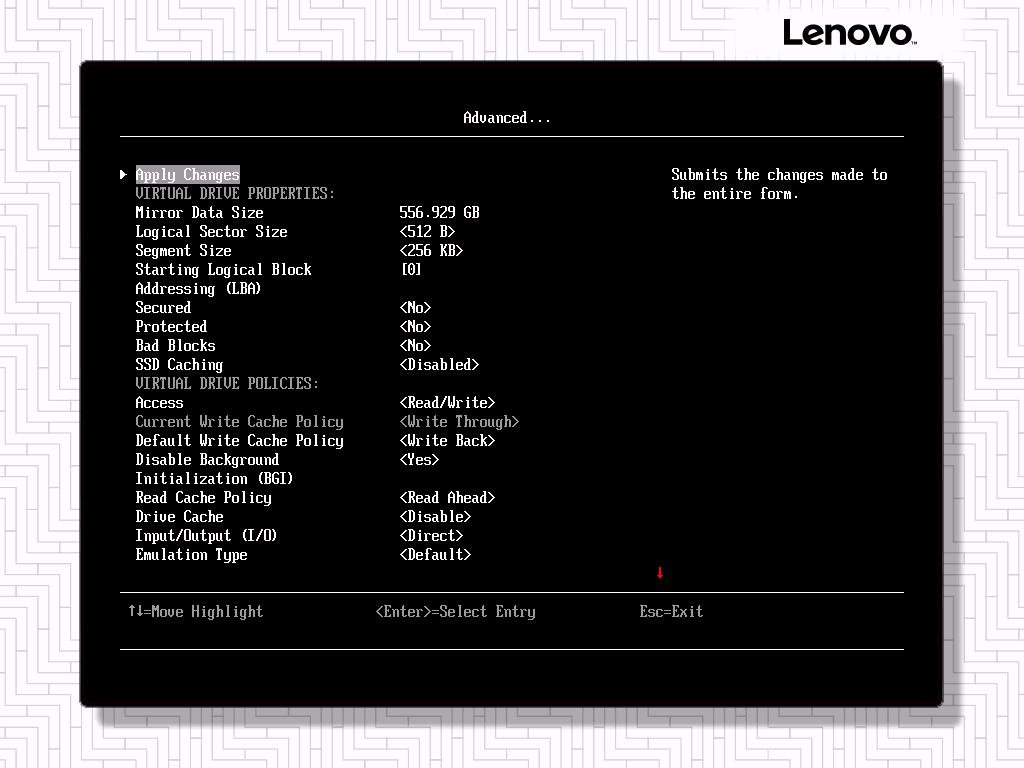The image size is (1024, 768).
Task: Open Input/Output <Direct> option
Action: point(431,536)
